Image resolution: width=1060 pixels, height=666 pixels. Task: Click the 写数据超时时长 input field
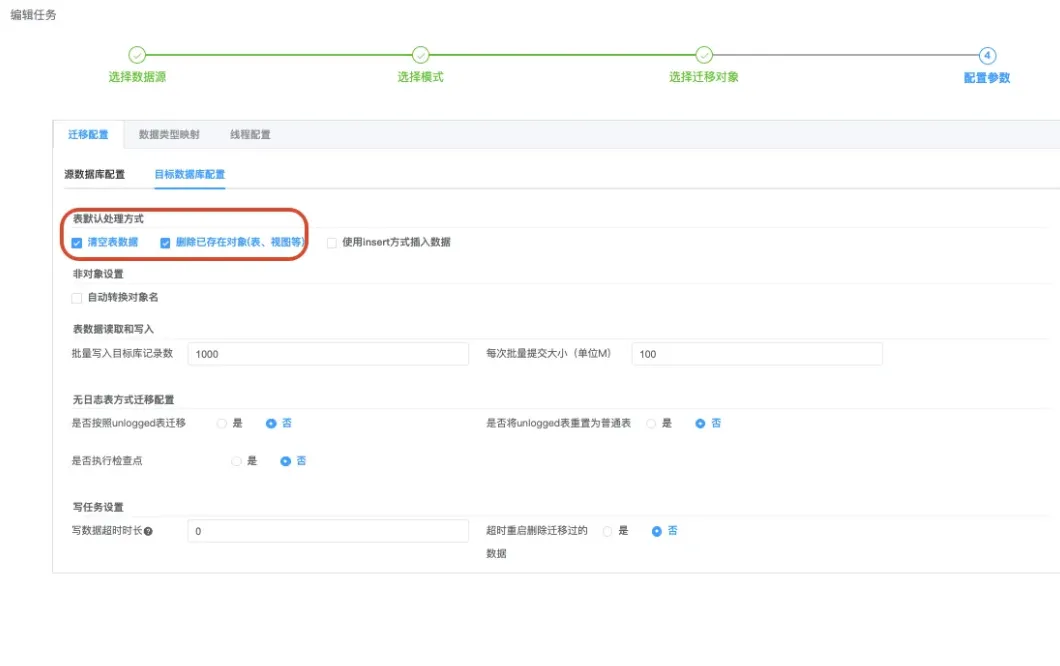(328, 531)
